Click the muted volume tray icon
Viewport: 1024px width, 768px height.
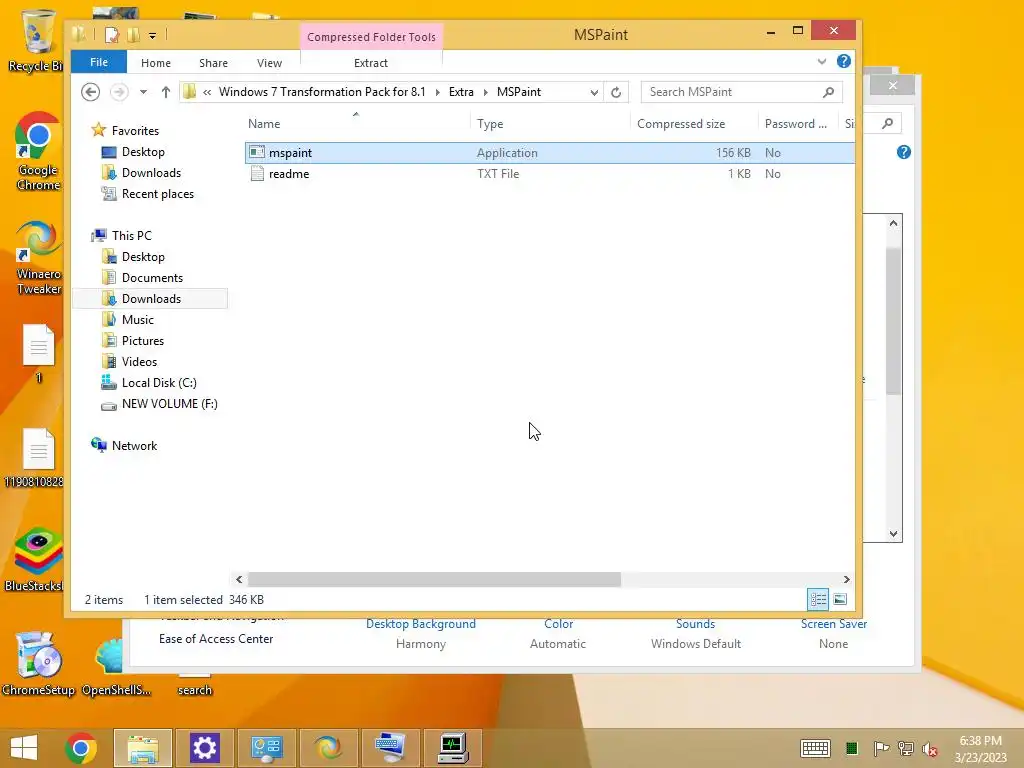pyautogui.click(x=930, y=749)
